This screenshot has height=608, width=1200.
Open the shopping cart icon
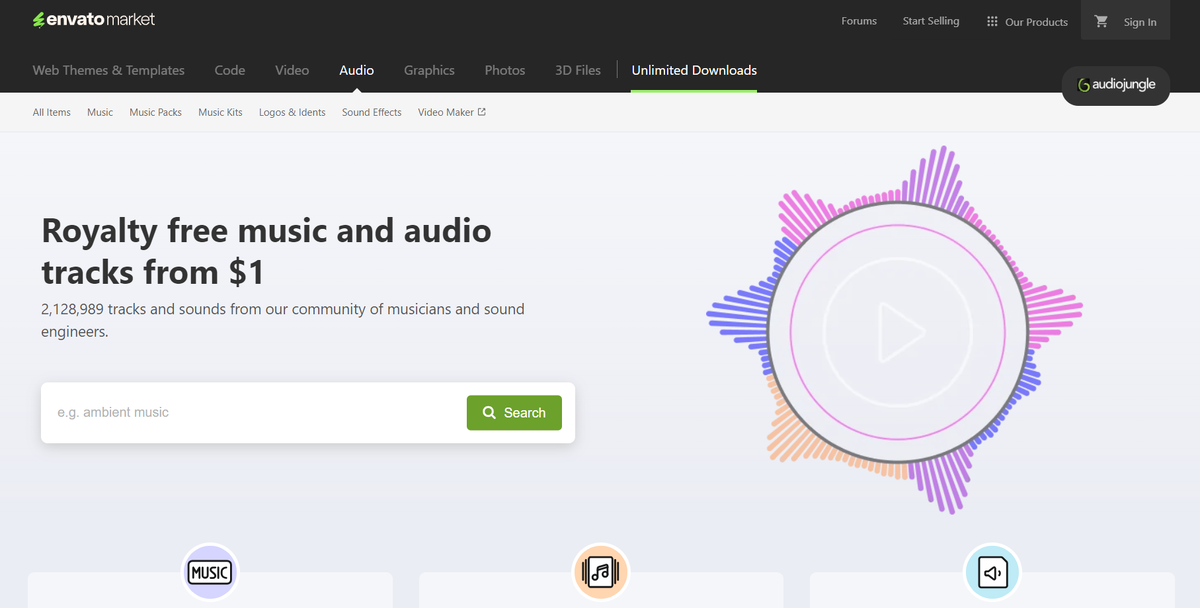coord(1101,21)
